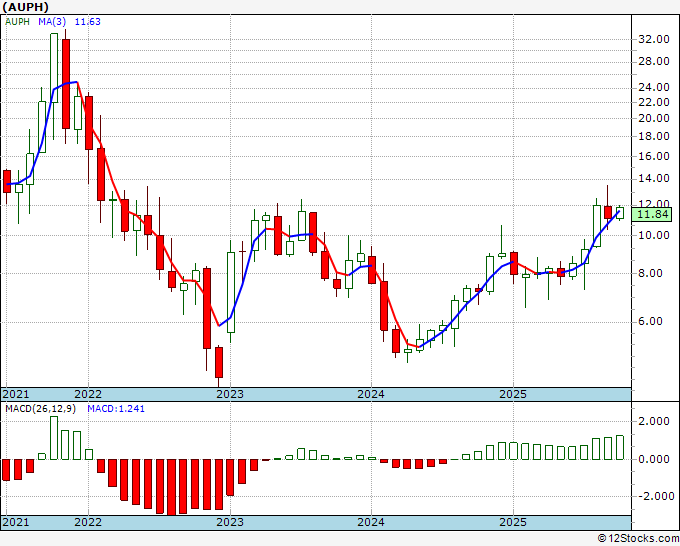This screenshot has width=680, height=546.
Task: Click the tallest green MACD bar in 2021
Action: pos(54,438)
